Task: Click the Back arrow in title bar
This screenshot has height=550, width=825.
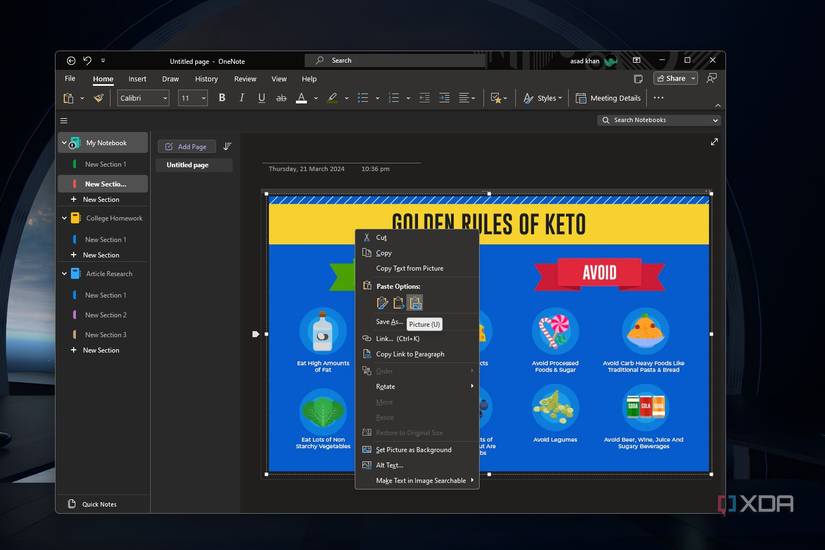Action: (x=71, y=61)
